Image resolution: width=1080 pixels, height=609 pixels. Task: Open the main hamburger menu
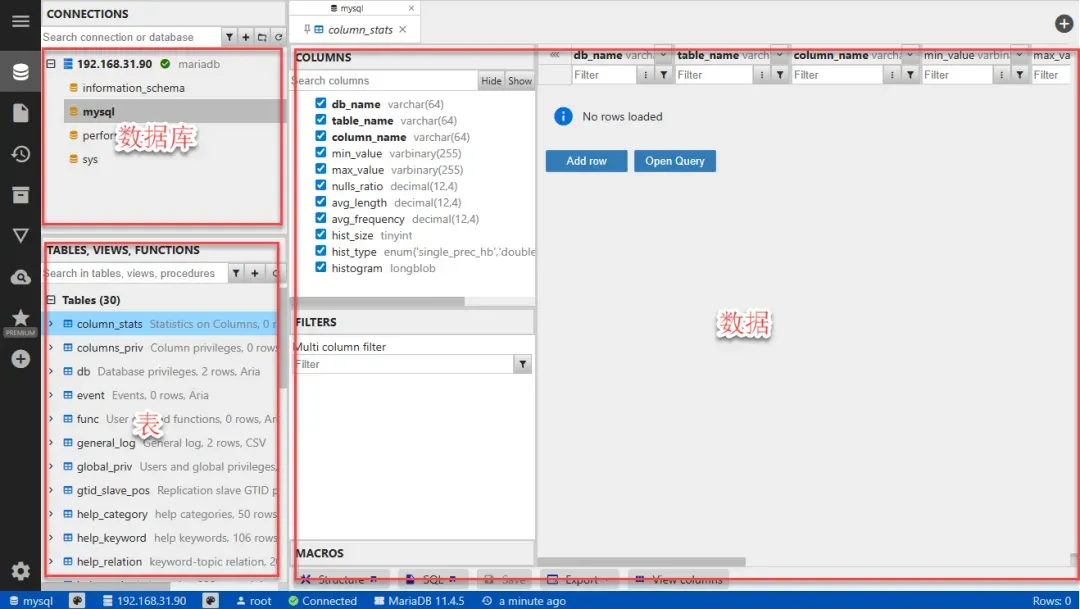[x=20, y=21]
